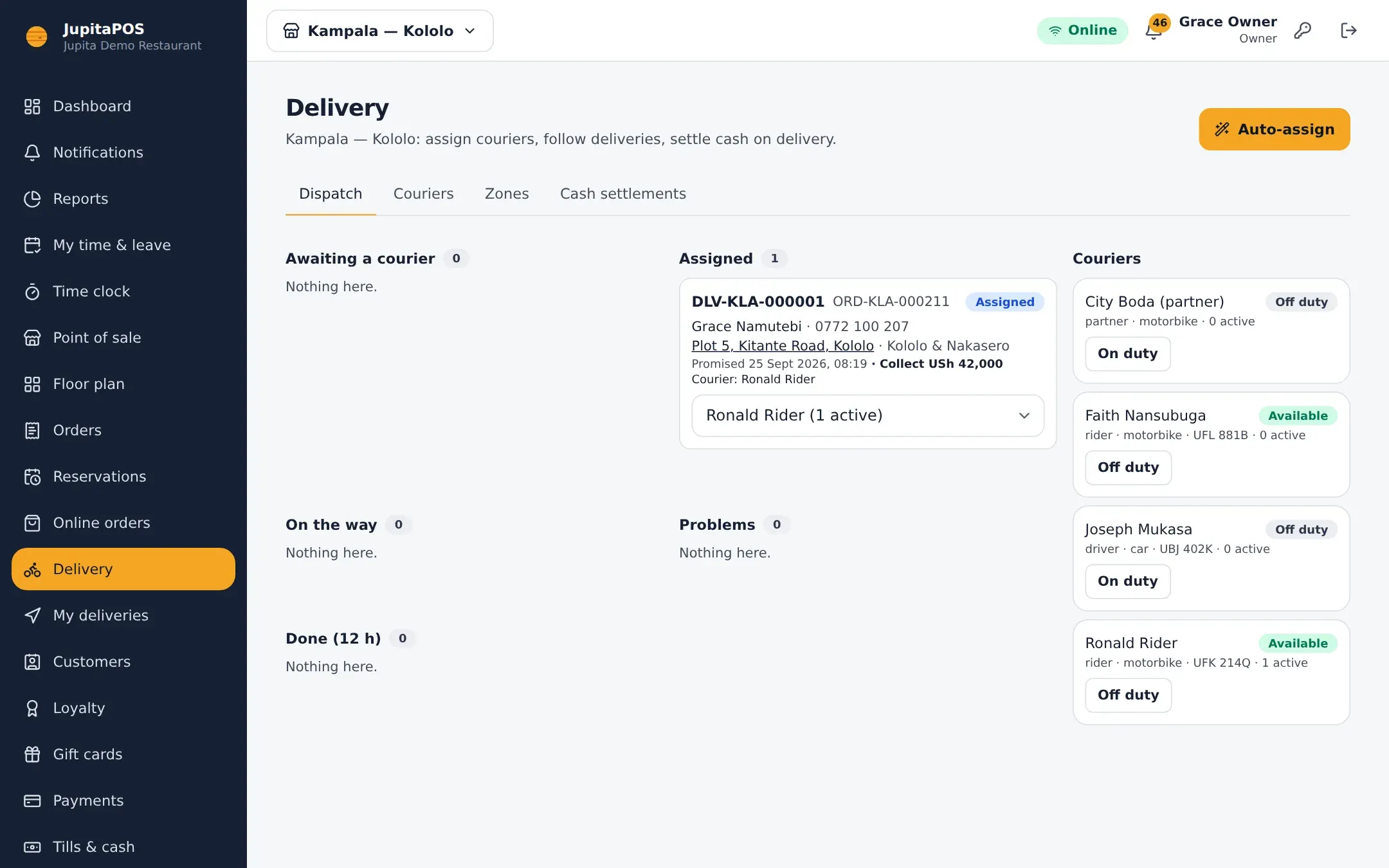Click the Point of sale store icon
Screen dimensions: 1389x868
point(32,338)
